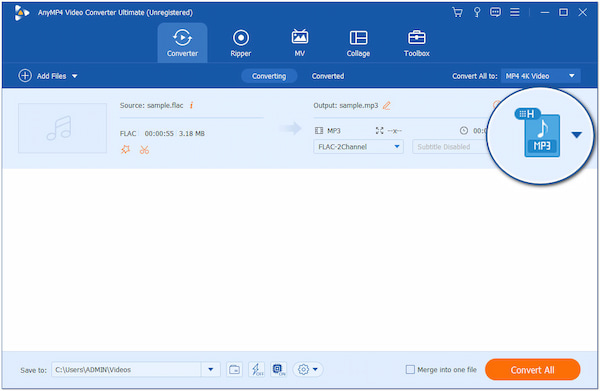The width and height of the screenshot is (600, 391).
Task: Switch to the Converter tab
Action: point(183,43)
